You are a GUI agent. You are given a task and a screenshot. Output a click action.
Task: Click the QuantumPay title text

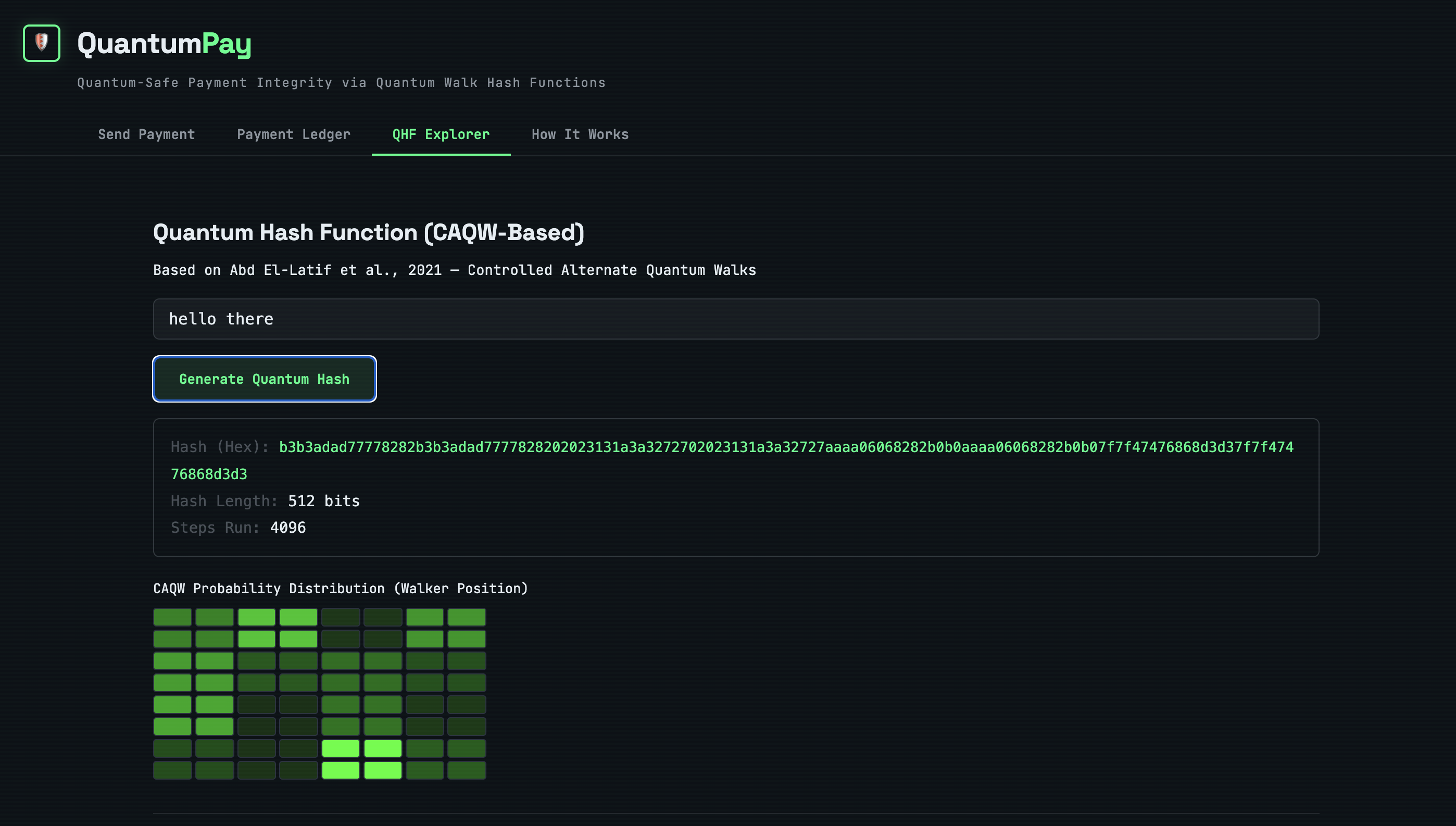tap(164, 44)
